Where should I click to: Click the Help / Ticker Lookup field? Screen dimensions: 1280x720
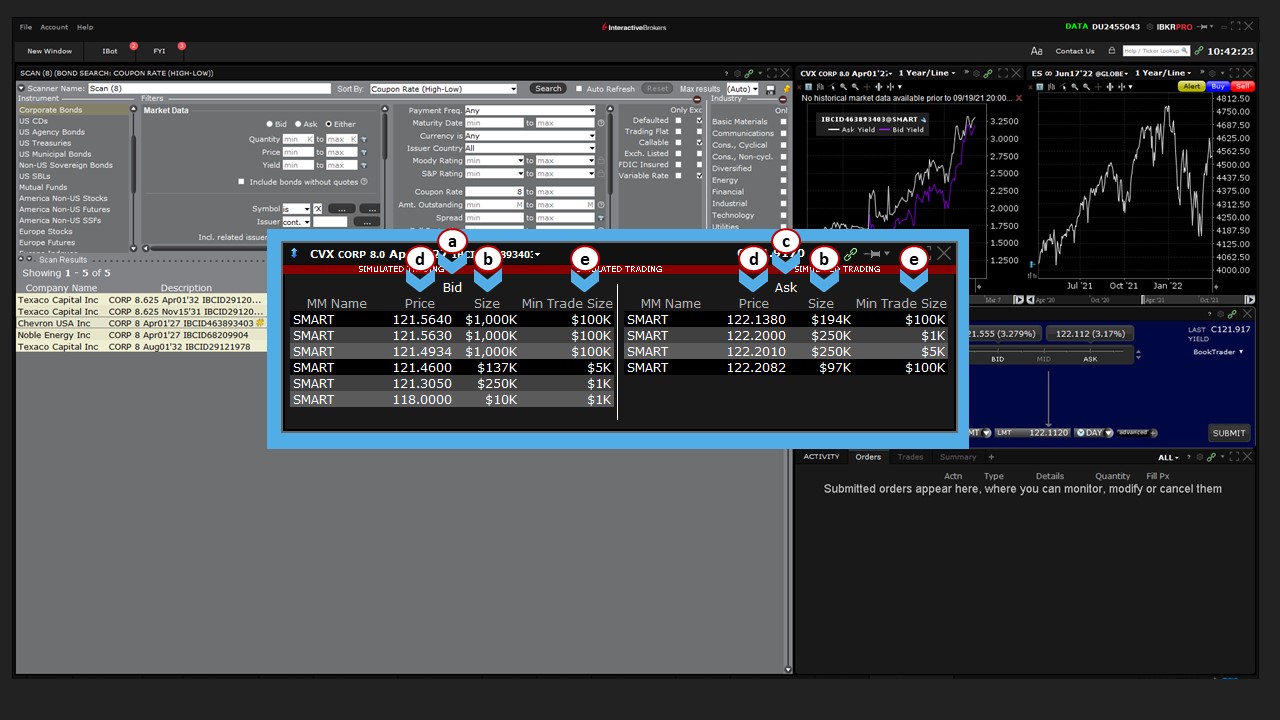(1156, 51)
